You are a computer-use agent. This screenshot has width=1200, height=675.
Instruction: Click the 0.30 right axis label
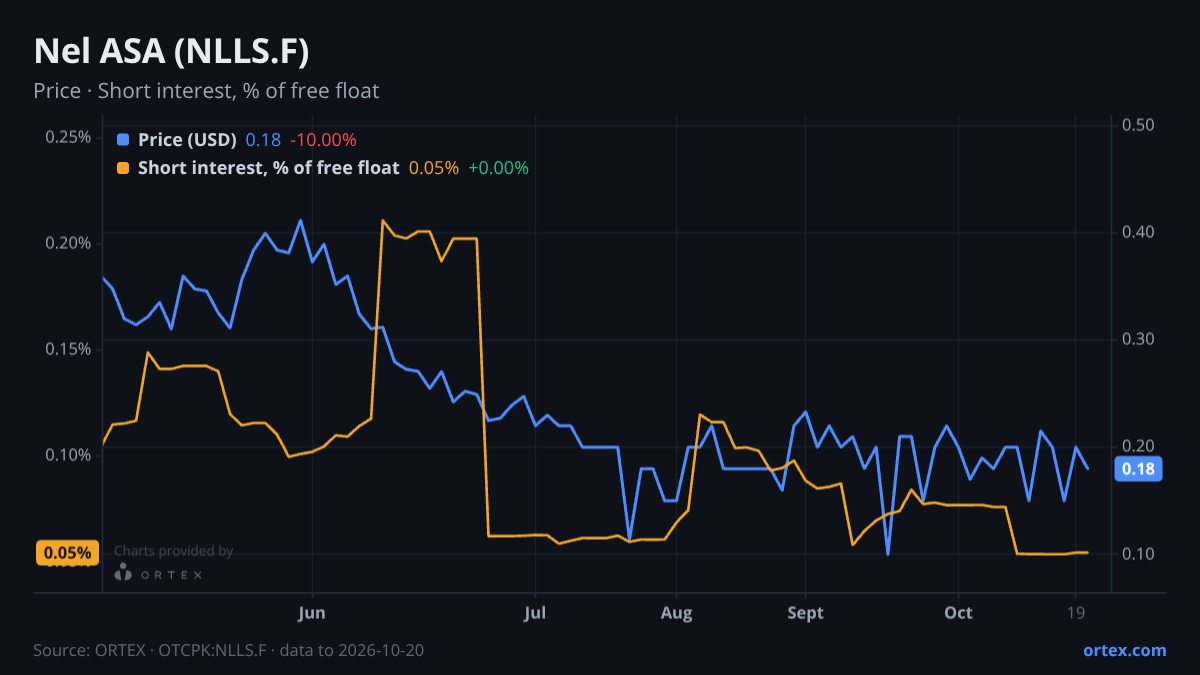click(x=1140, y=339)
